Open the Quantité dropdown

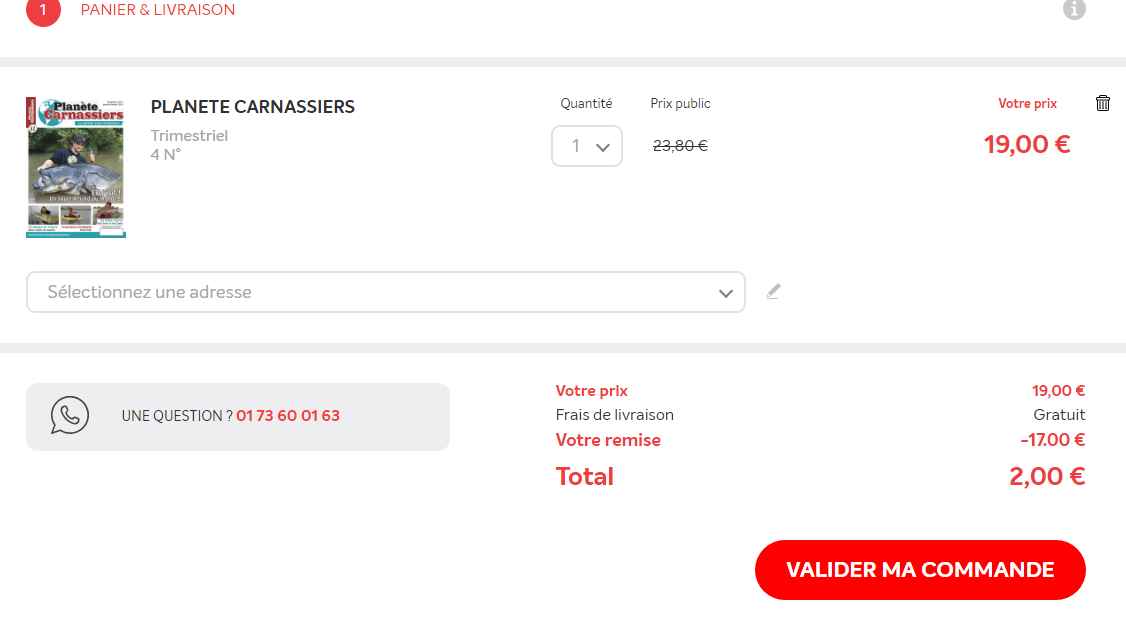point(587,146)
